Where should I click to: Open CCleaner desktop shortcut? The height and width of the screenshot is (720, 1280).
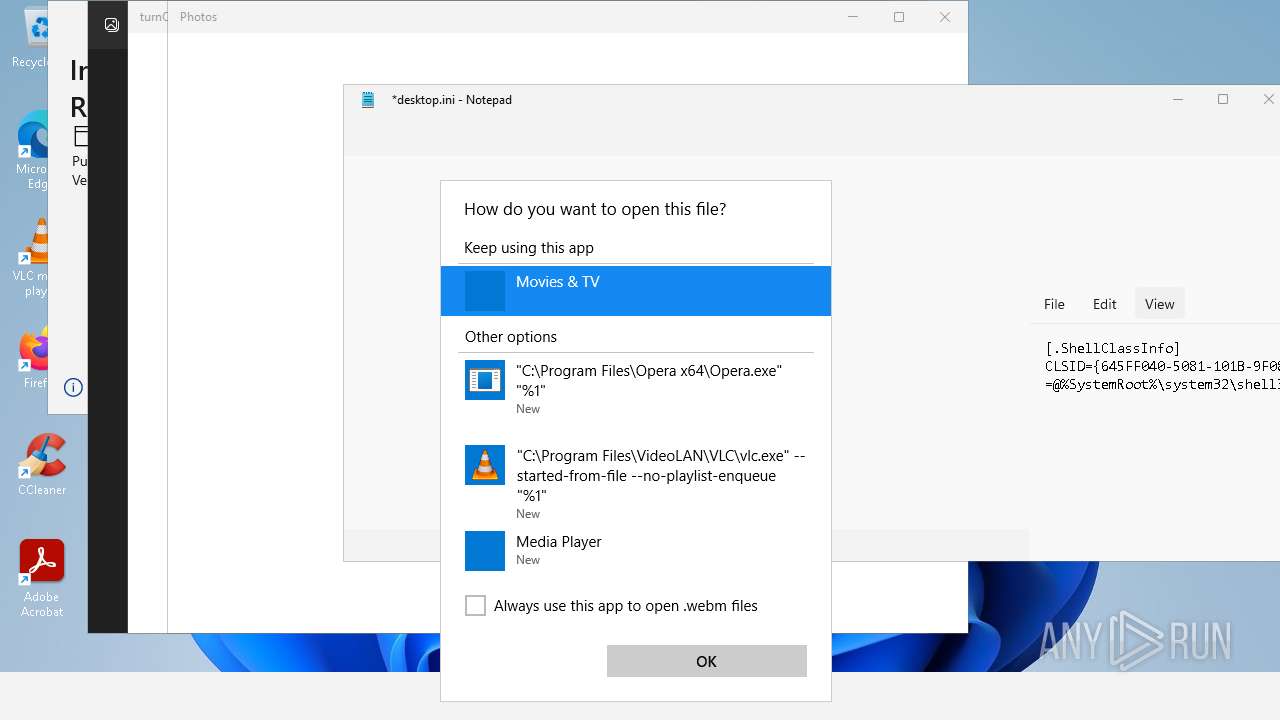42,464
